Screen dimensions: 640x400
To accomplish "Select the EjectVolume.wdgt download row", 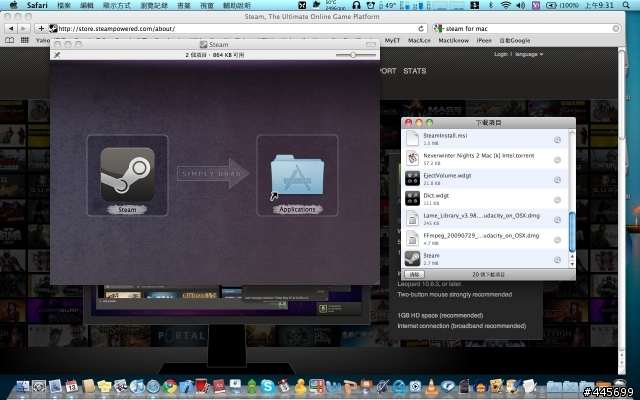I will pos(485,179).
